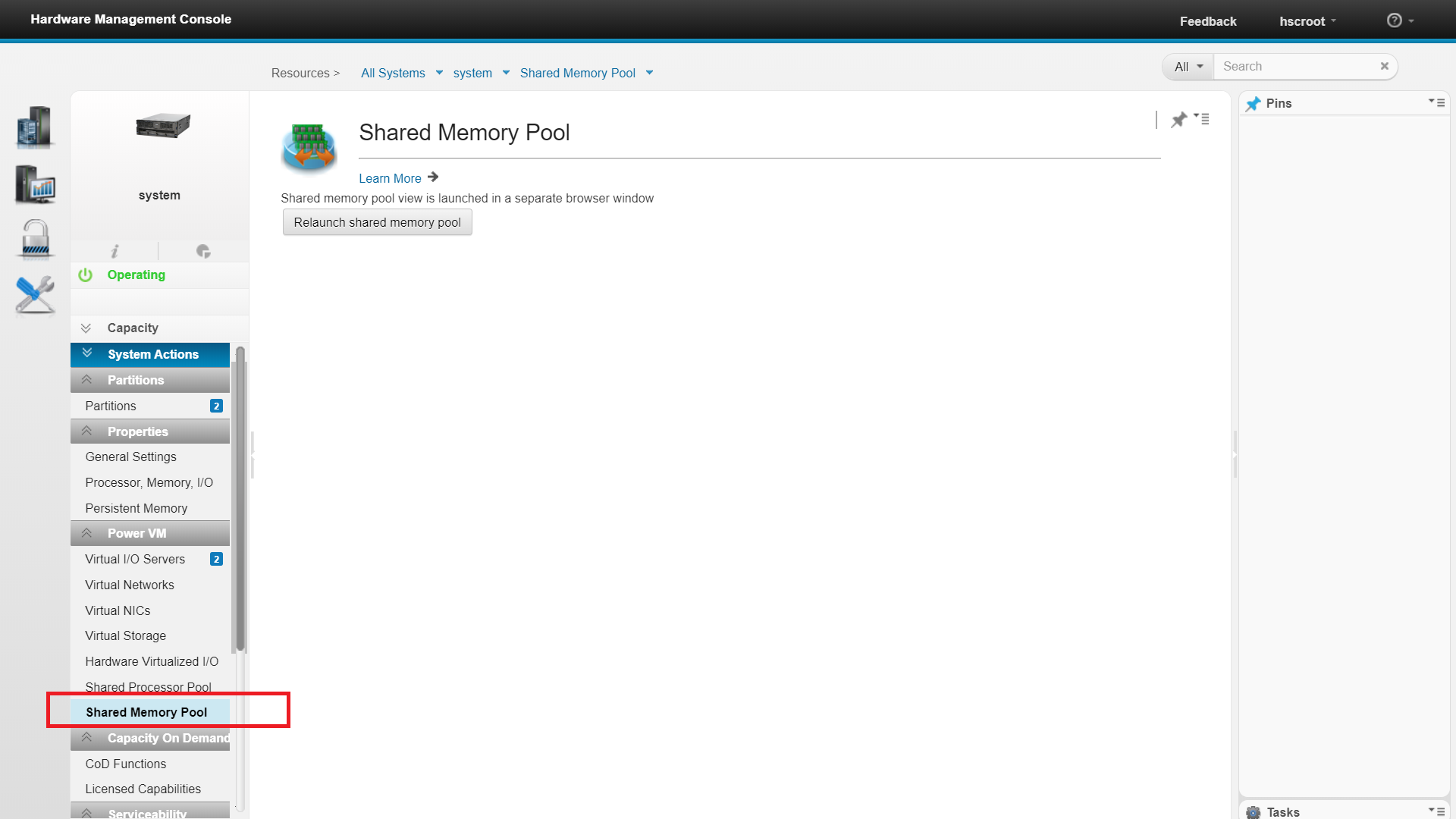Viewport: 1456px width, 819px height.
Task: Open the Users and Security padlock icon
Action: pos(35,240)
